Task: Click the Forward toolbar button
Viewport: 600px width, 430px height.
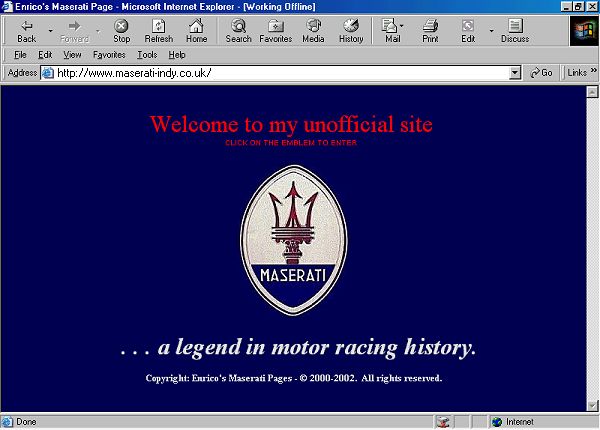Action: (x=74, y=31)
